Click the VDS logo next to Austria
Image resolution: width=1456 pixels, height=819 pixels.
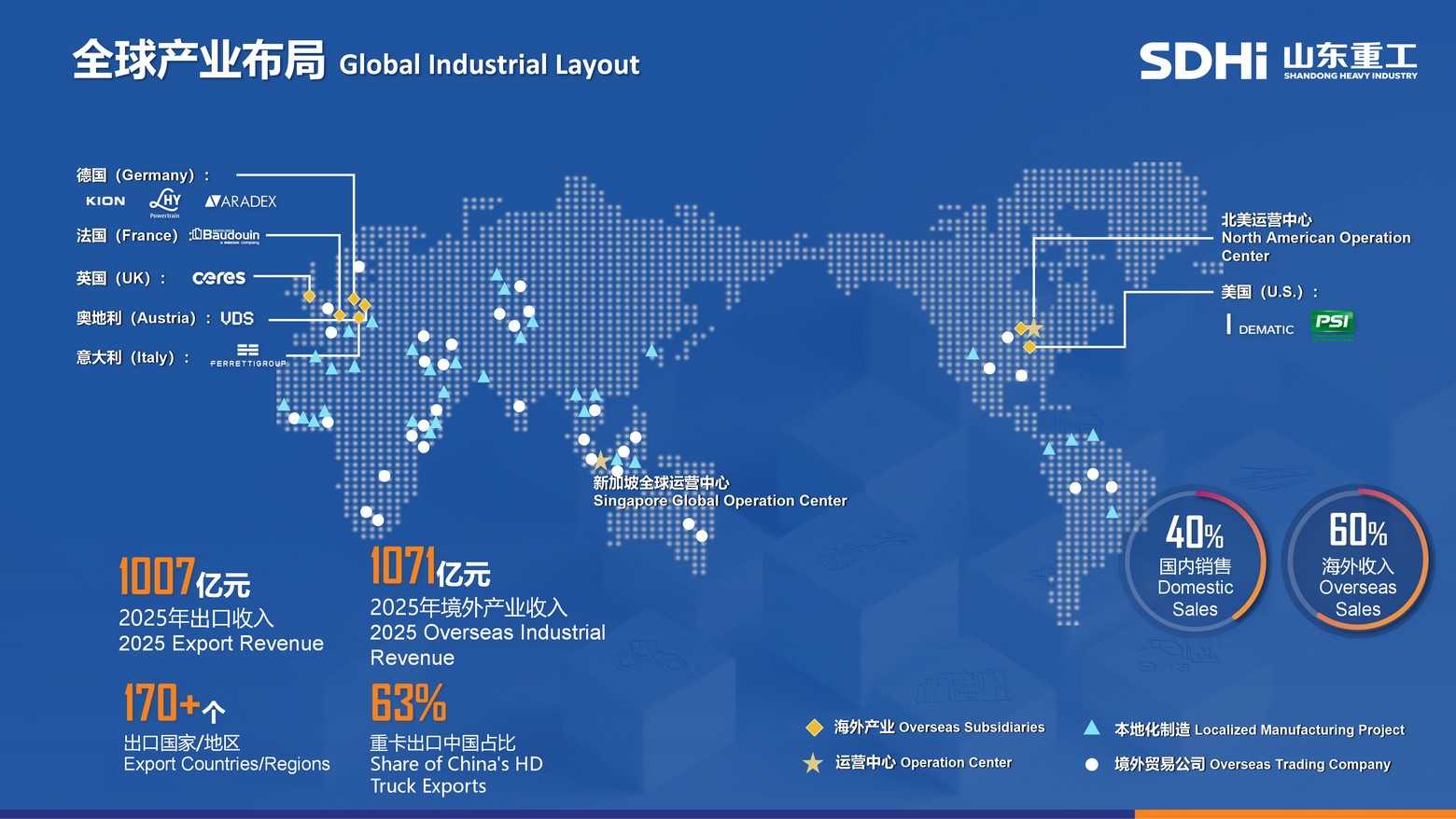237,318
